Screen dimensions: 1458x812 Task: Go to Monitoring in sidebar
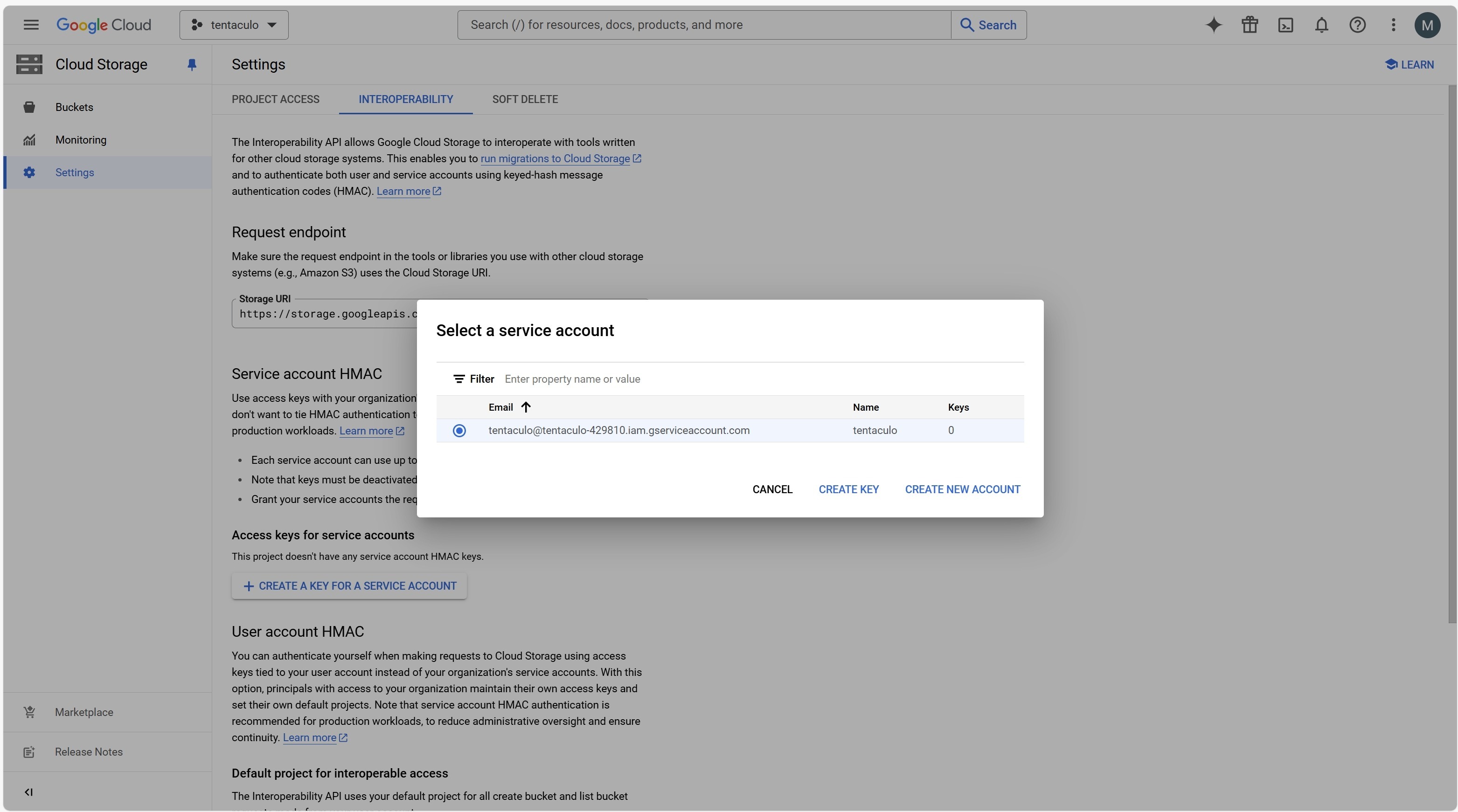pos(108,140)
